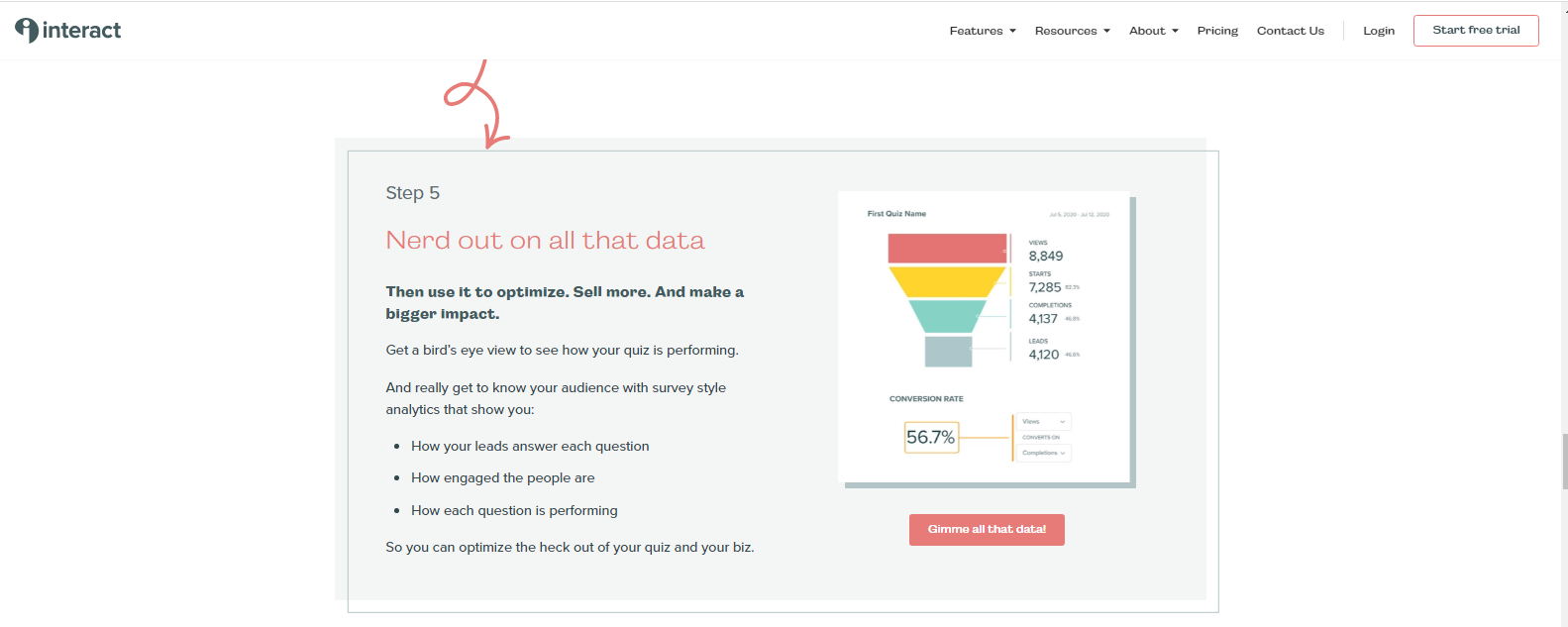Expand the Features menu arrow
Screen dimensions: 1568x627
[x=1012, y=31]
